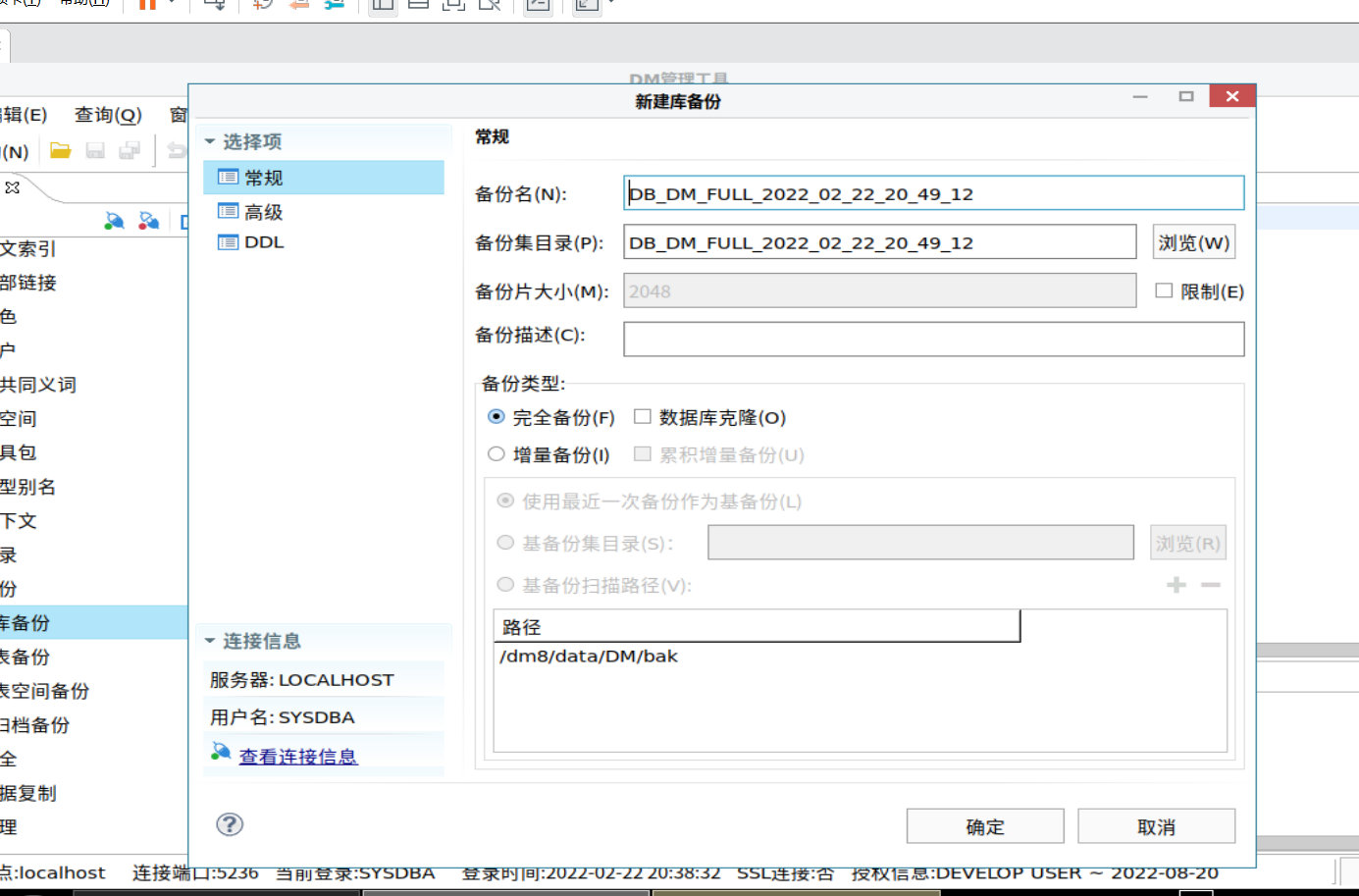Click the save-all icon in main toolbar

(130, 150)
